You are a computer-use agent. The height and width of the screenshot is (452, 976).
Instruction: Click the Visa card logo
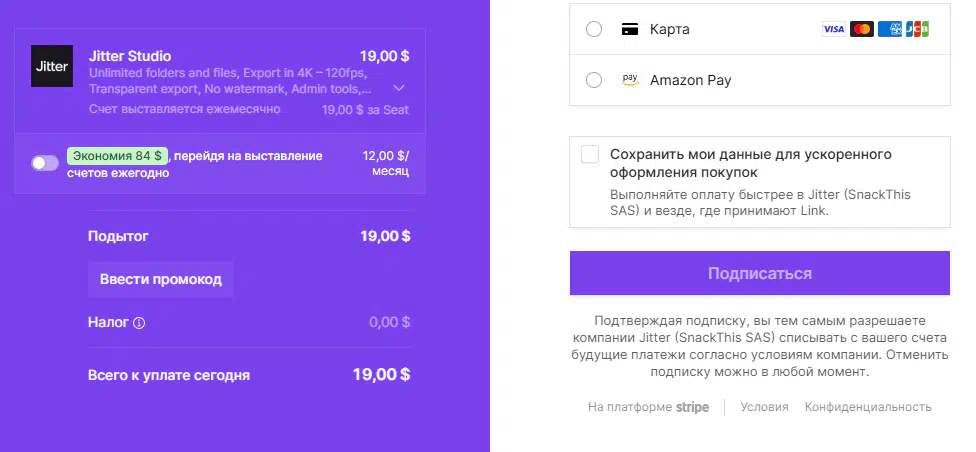click(833, 29)
